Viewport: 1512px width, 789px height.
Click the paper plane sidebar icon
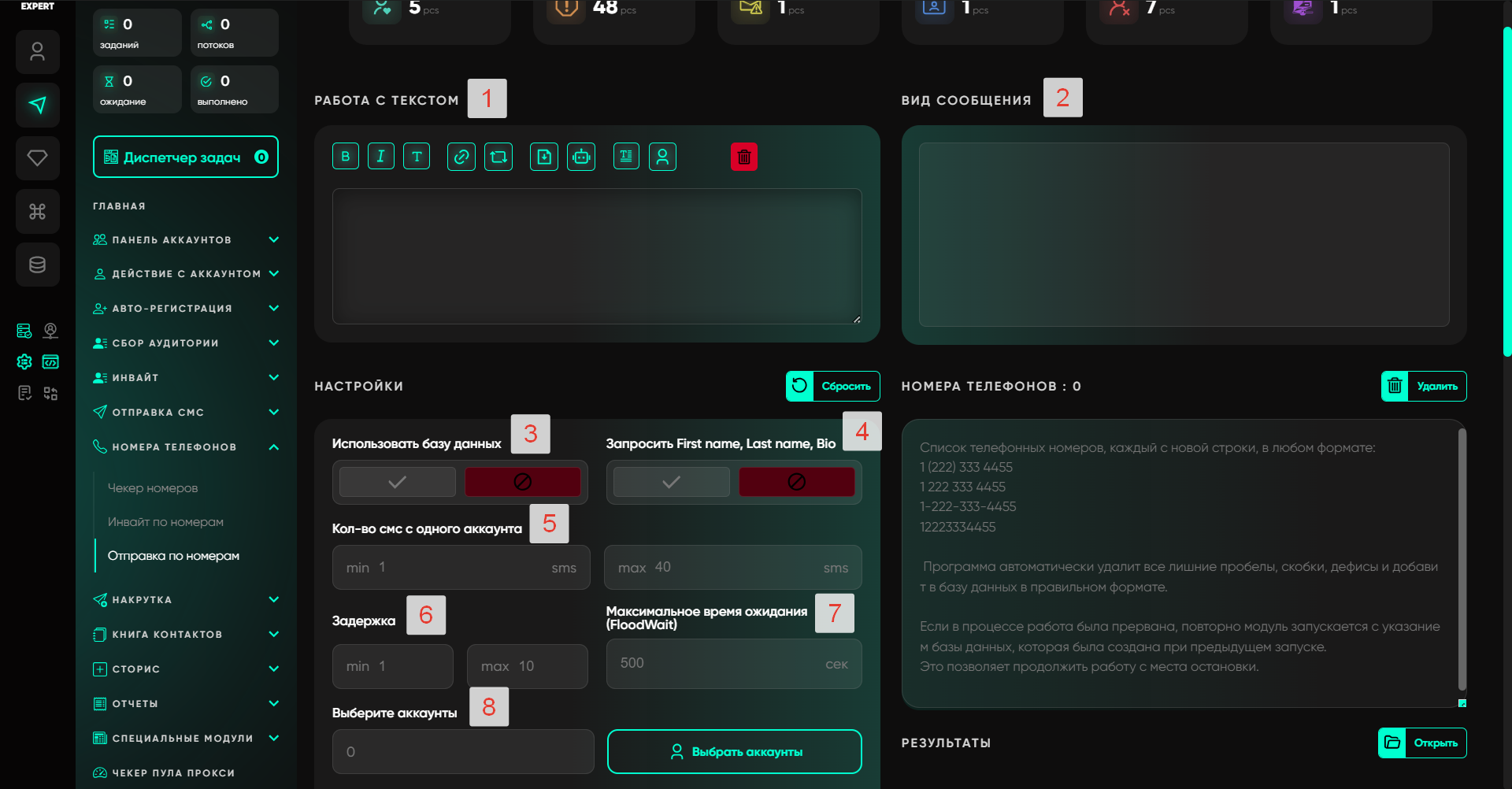click(x=37, y=105)
